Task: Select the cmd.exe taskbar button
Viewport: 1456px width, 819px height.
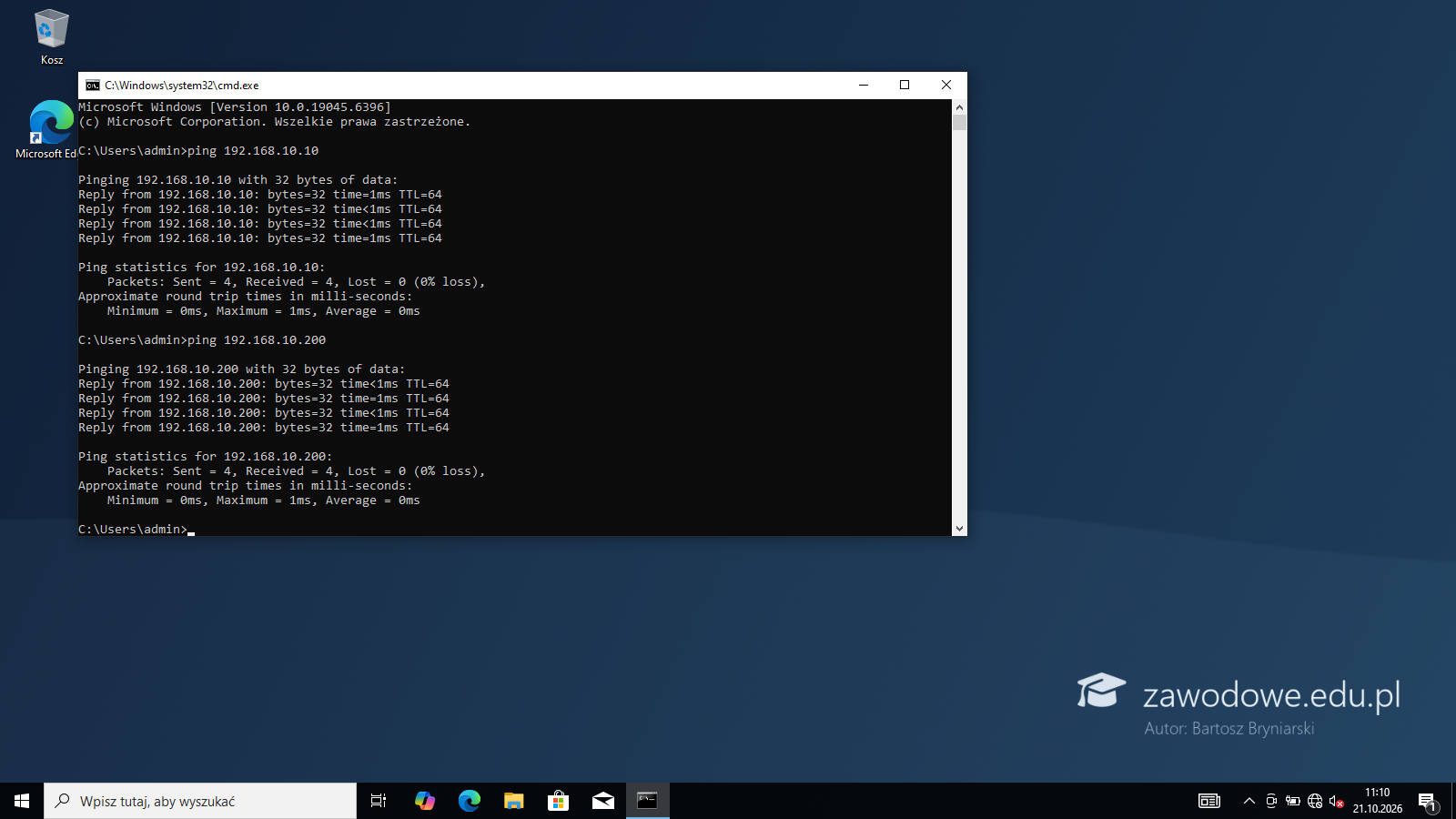Action: click(x=647, y=801)
